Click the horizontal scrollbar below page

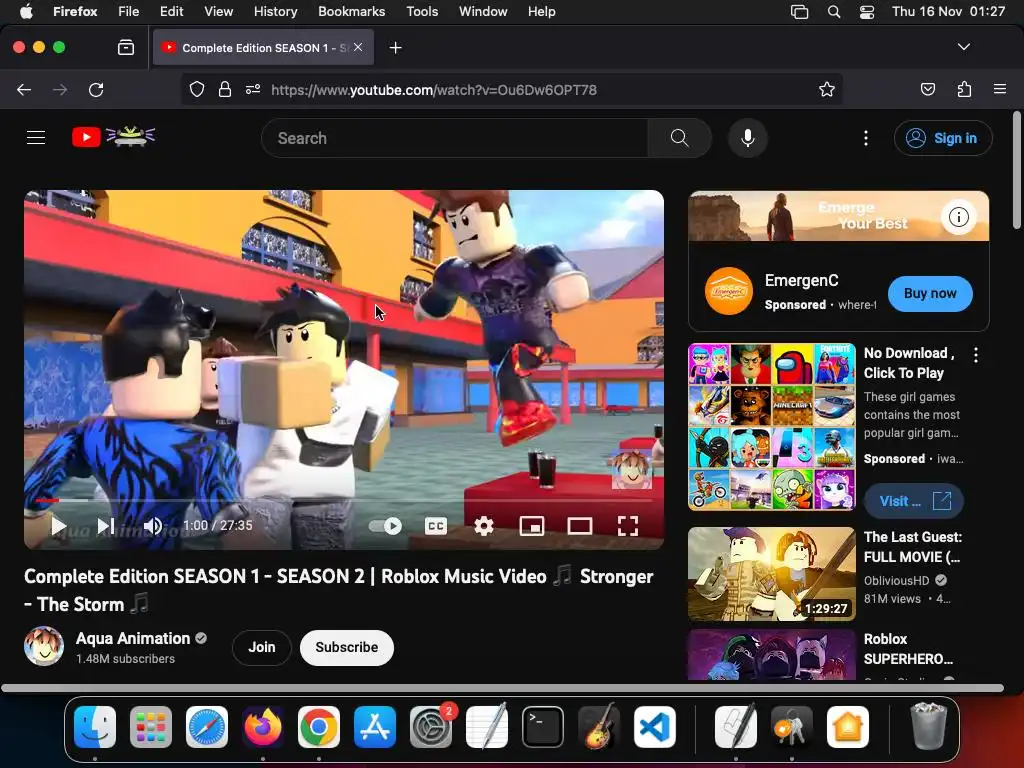tap(502, 688)
